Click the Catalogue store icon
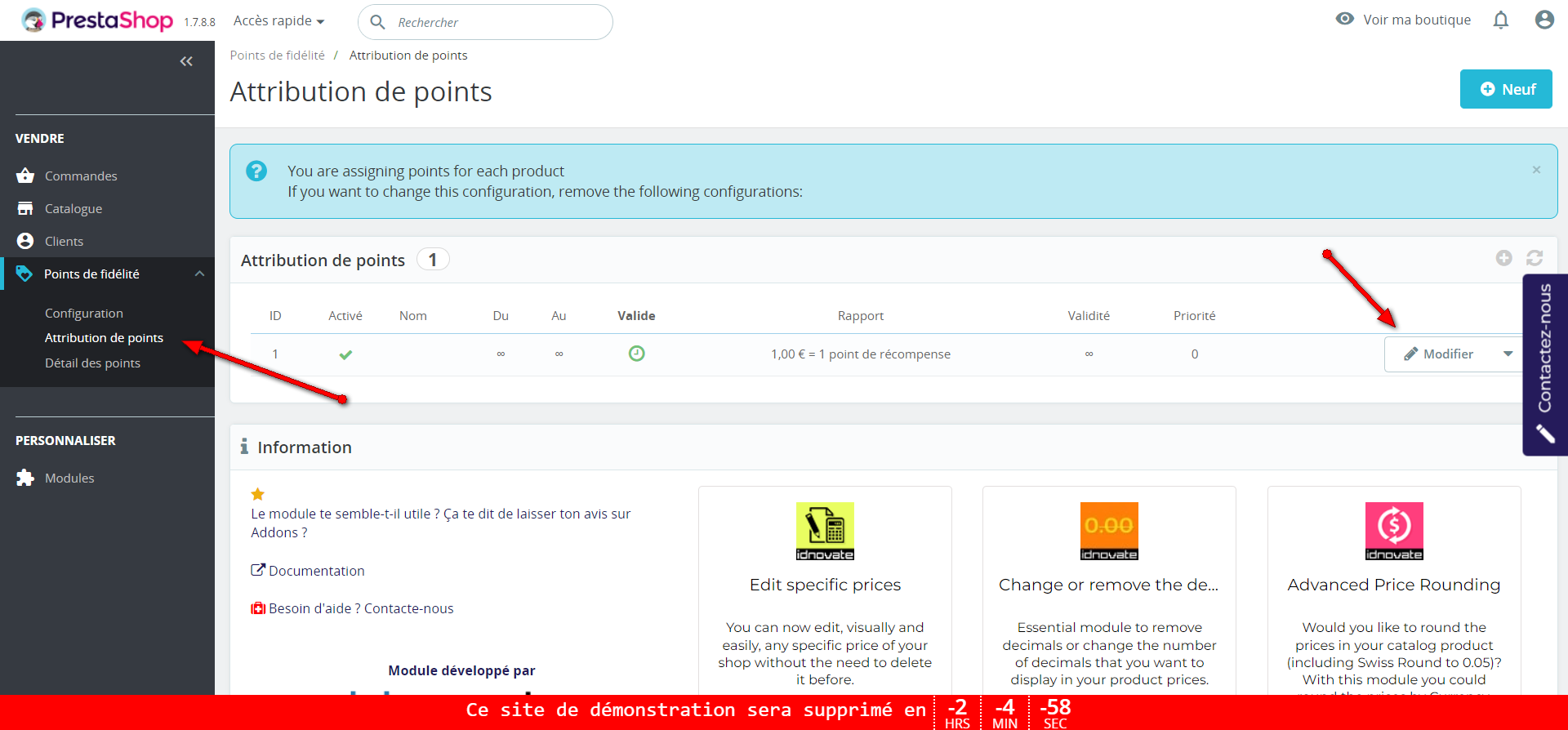This screenshot has height=730, width=1568. tap(25, 208)
